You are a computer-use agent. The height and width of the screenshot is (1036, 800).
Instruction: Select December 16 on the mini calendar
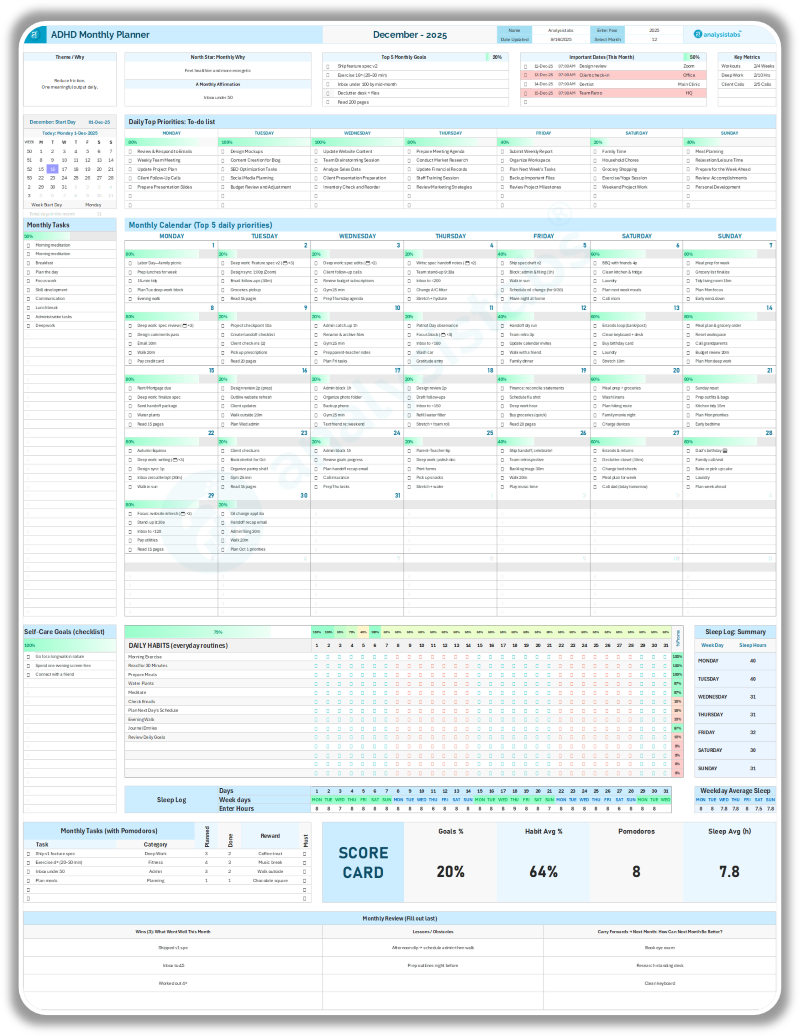tap(52, 169)
